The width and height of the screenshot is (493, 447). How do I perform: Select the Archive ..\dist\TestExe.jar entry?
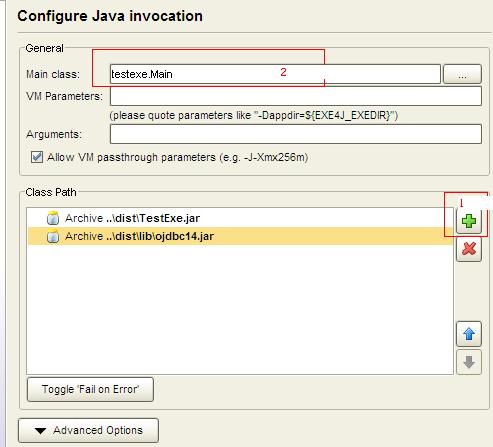coord(240,218)
